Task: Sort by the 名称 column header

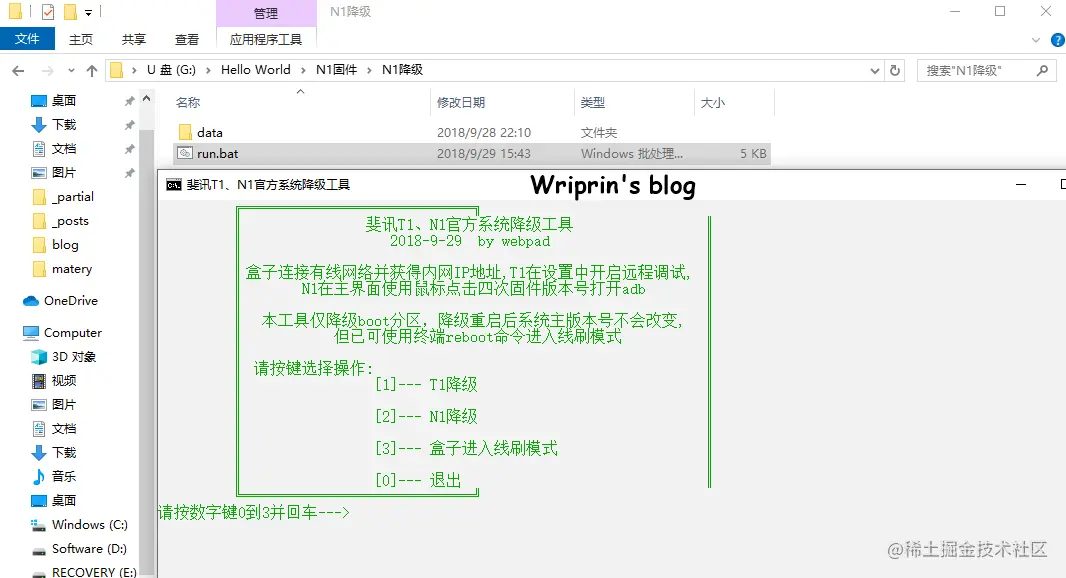Action: click(188, 103)
